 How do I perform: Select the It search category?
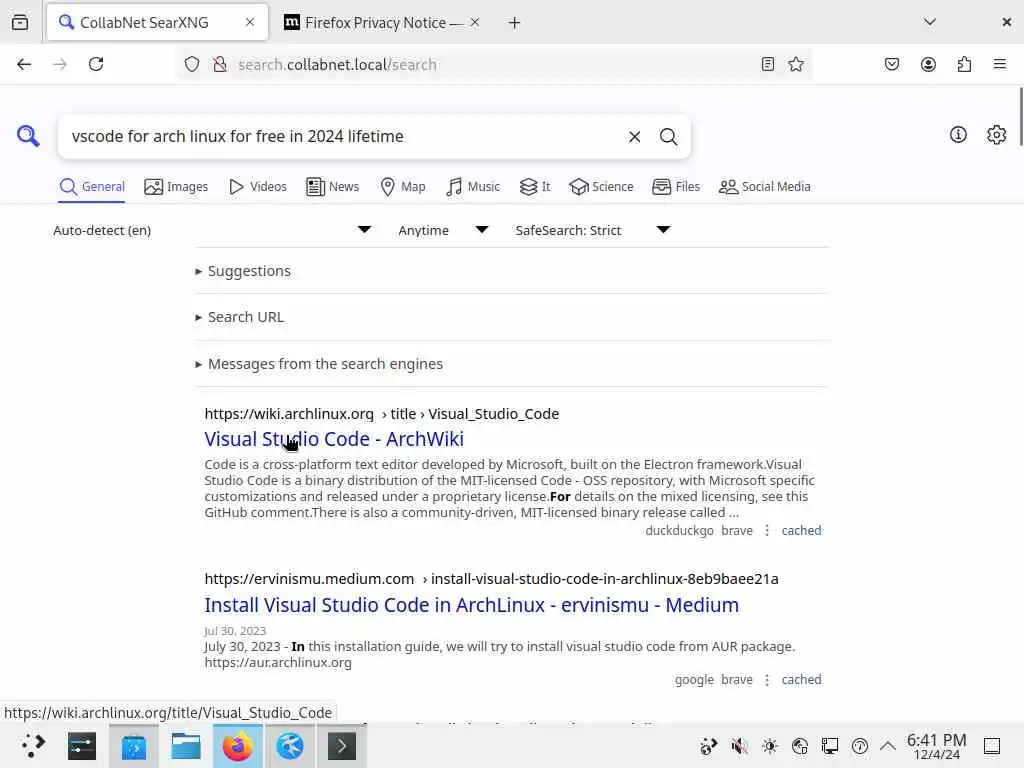tap(535, 187)
